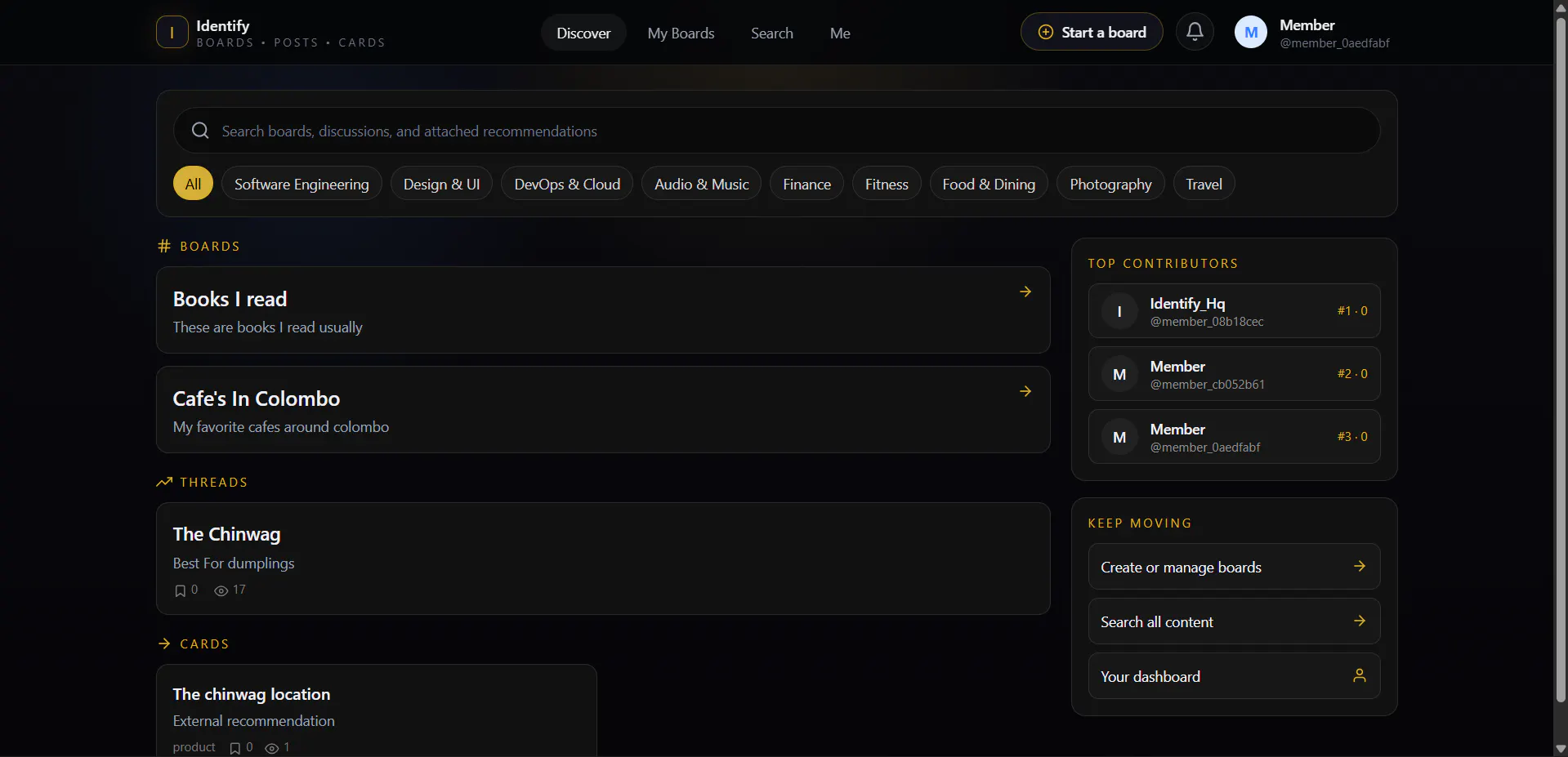The image size is (1568, 757).
Task: Filter by DevOps & Cloud
Action: click(567, 184)
